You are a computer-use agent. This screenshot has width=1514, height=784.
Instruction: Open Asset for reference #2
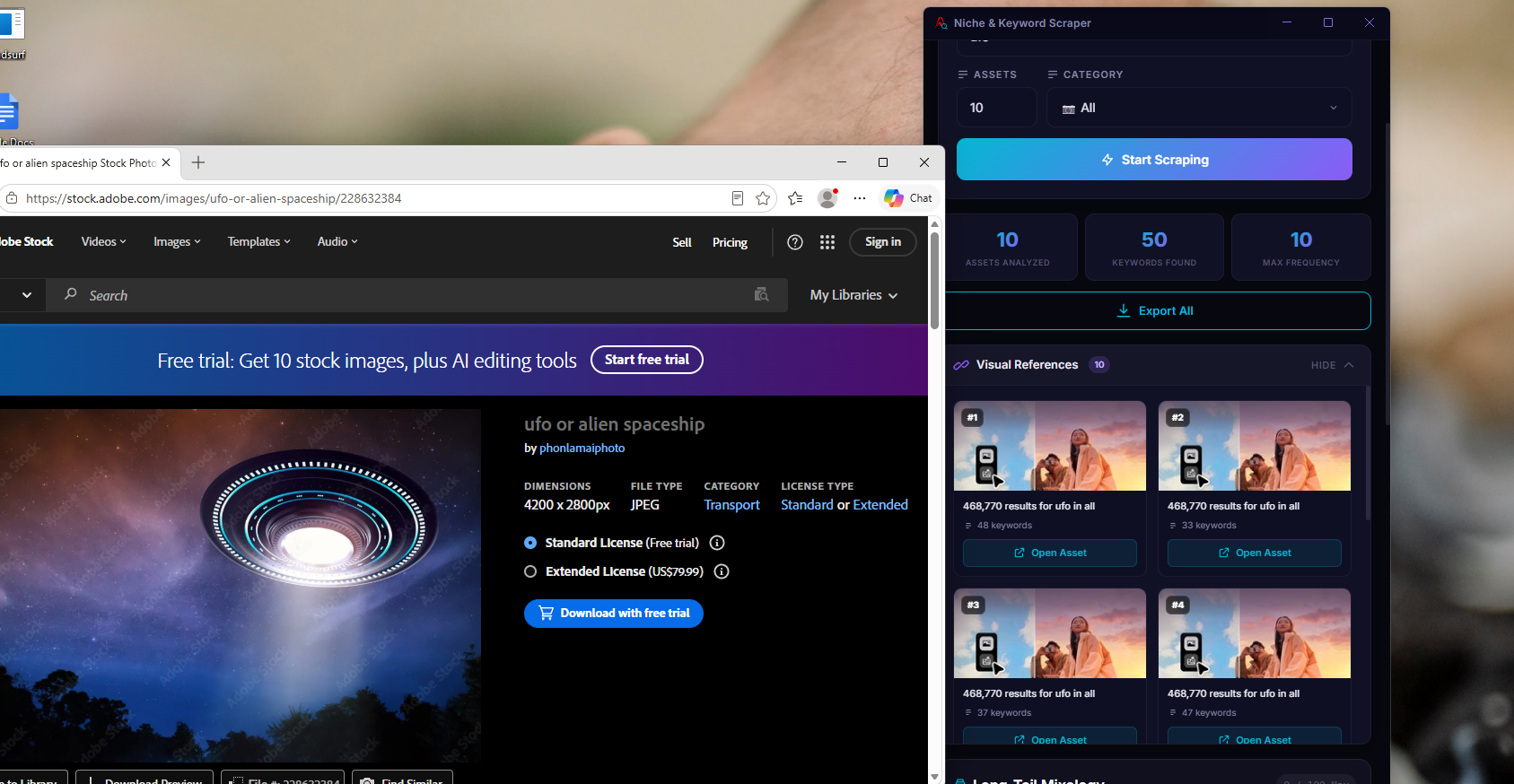[x=1255, y=553]
